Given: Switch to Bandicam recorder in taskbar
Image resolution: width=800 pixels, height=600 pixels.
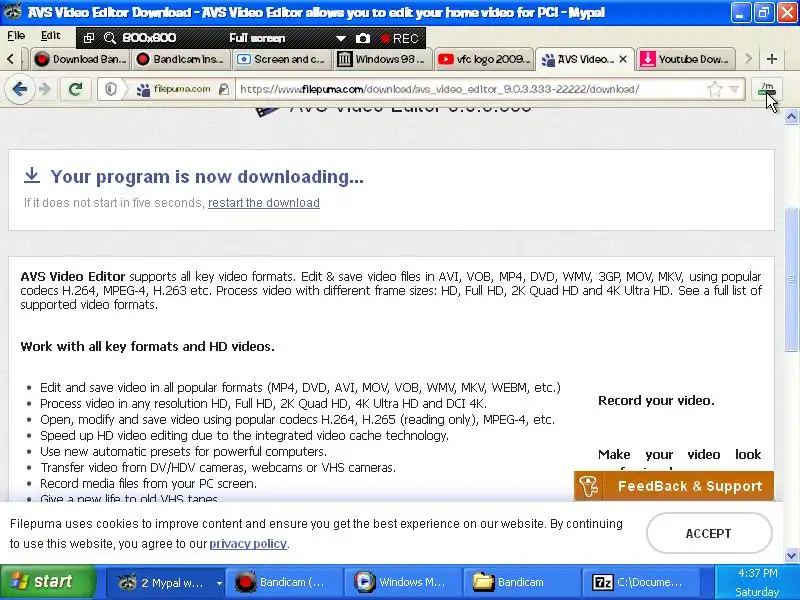Looking at the screenshot, I should [283, 582].
